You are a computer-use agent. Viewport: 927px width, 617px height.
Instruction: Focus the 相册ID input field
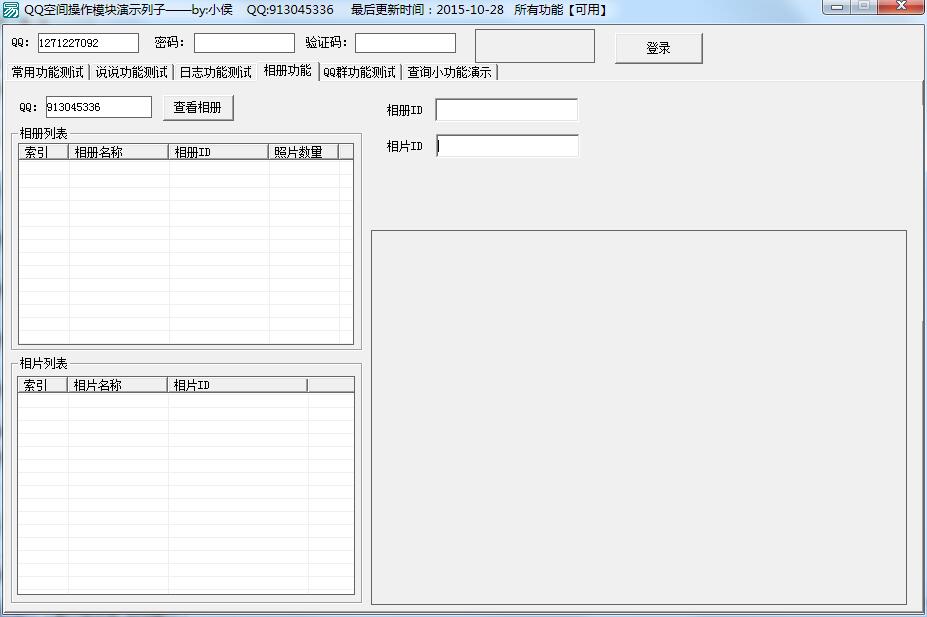click(507, 110)
